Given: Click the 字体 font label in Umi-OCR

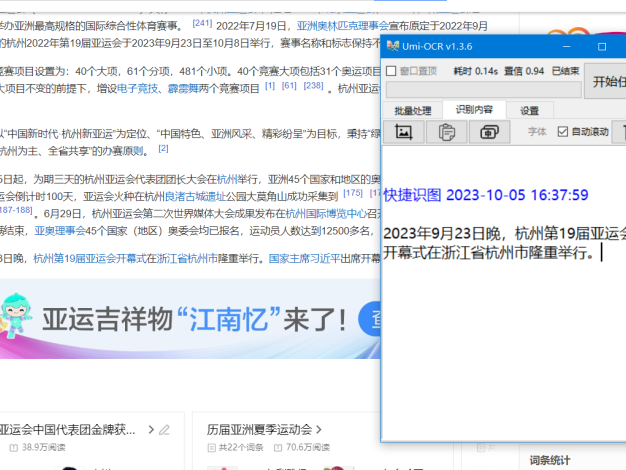Looking at the screenshot, I should (537, 131).
